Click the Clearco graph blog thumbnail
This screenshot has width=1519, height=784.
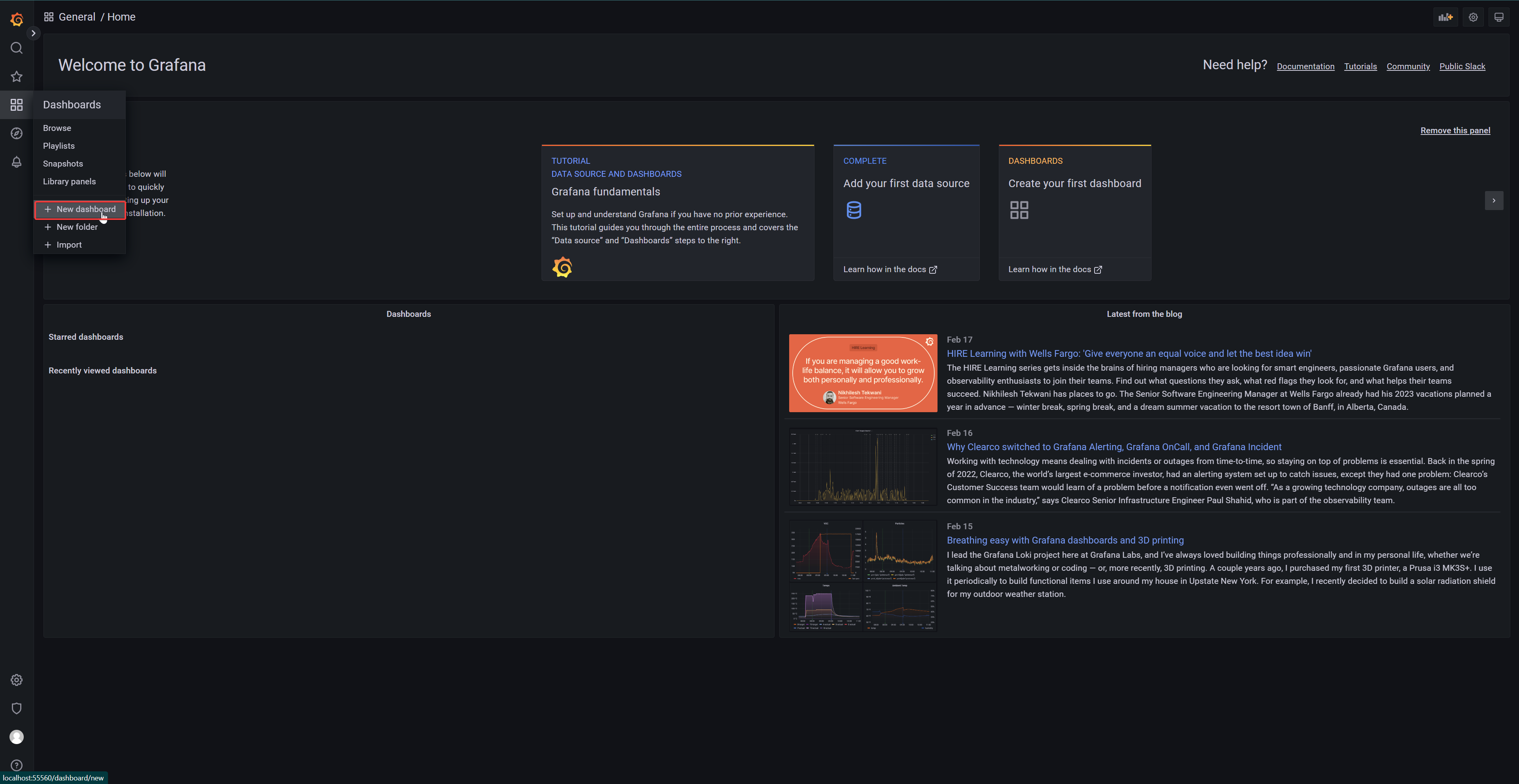(863, 466)
